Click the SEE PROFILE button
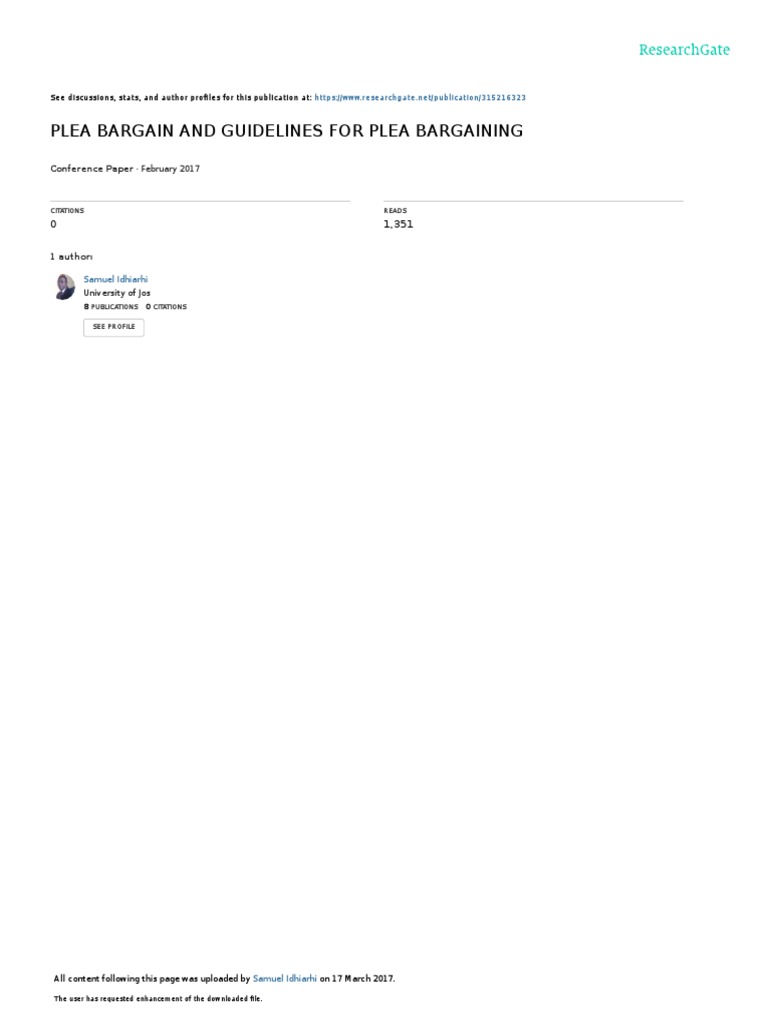 114,327
